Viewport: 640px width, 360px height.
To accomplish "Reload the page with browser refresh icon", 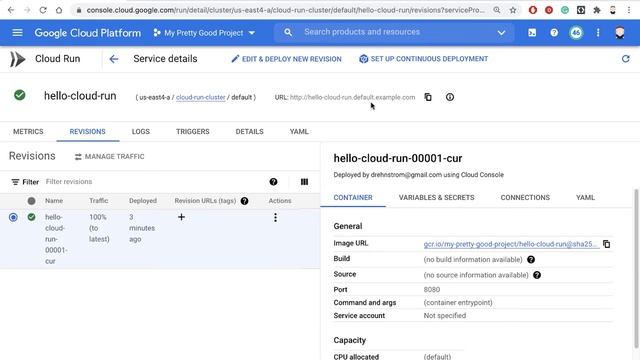I will tap(43, 10).
